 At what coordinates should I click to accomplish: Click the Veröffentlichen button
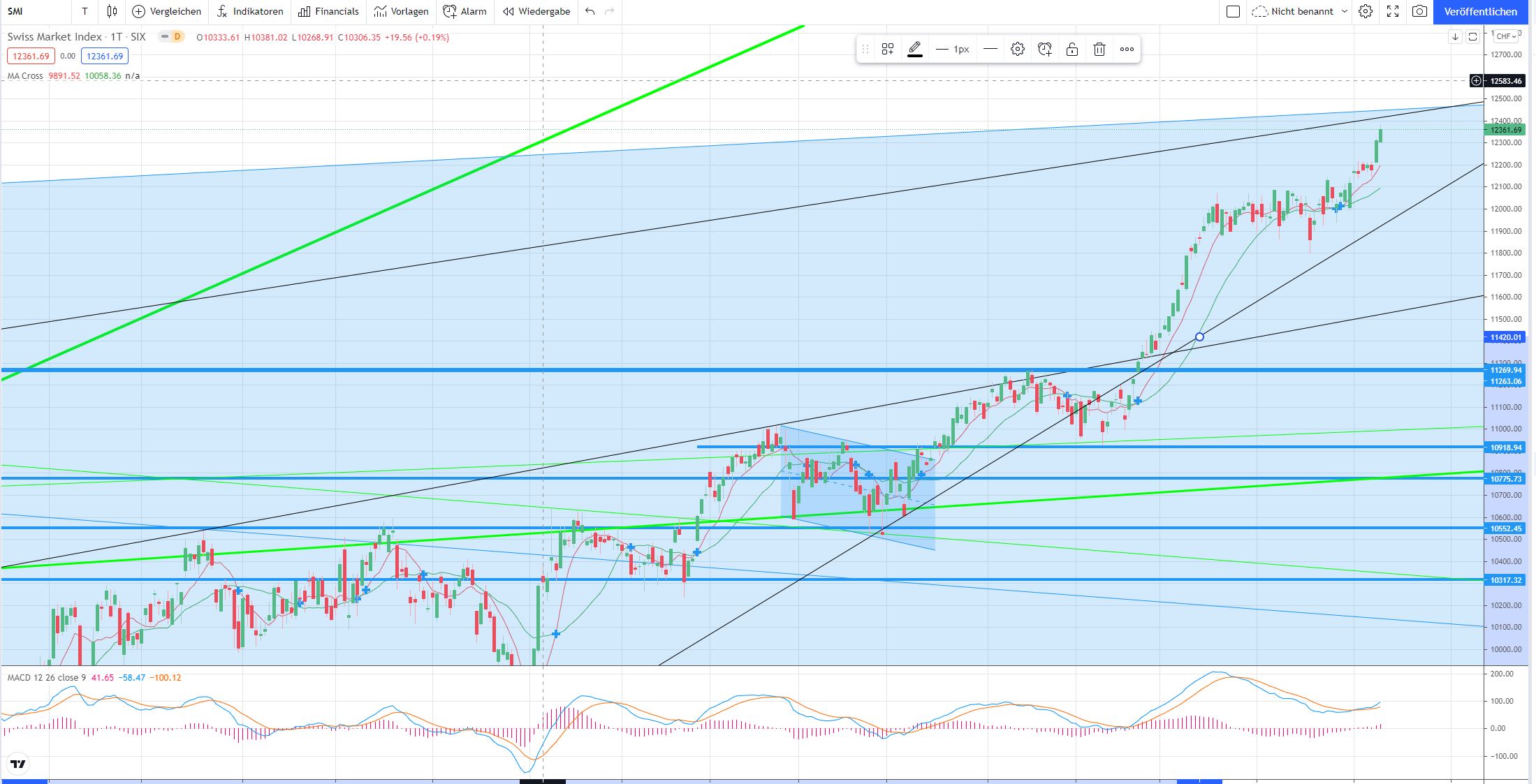(1480, 11)
